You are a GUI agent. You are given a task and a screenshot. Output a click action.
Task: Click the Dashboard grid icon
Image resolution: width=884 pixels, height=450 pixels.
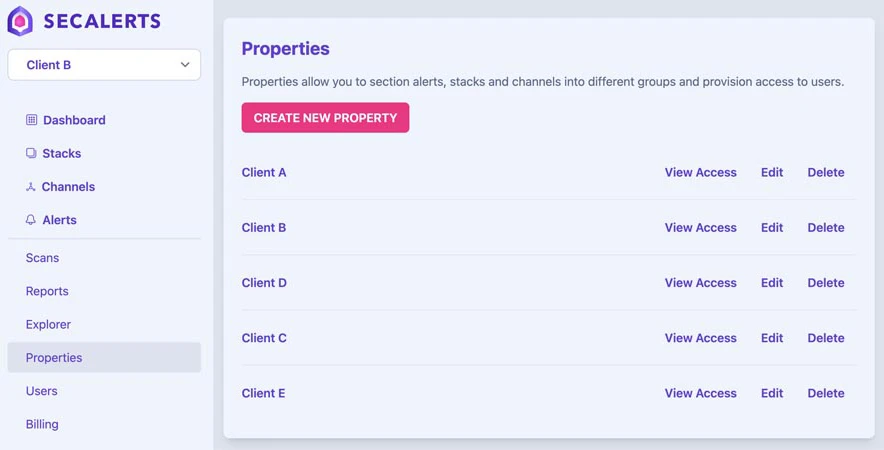coord(31,120)
